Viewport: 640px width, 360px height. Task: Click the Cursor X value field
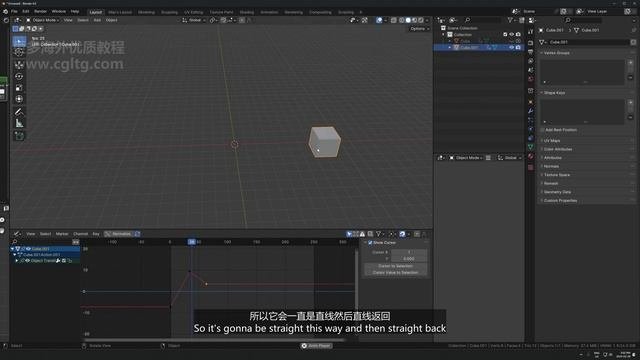[x=409, y=252]
